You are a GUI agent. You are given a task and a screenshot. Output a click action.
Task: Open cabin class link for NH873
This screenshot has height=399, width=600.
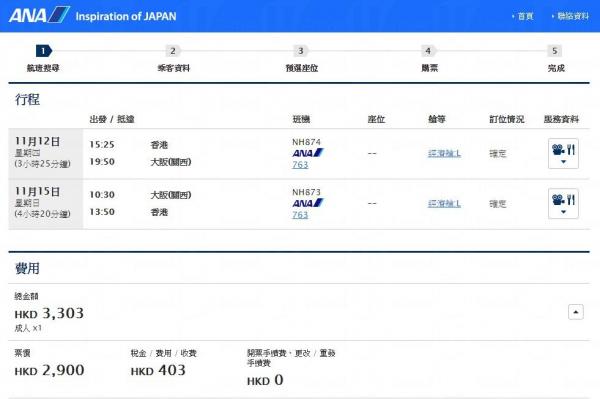pos(444,204)
